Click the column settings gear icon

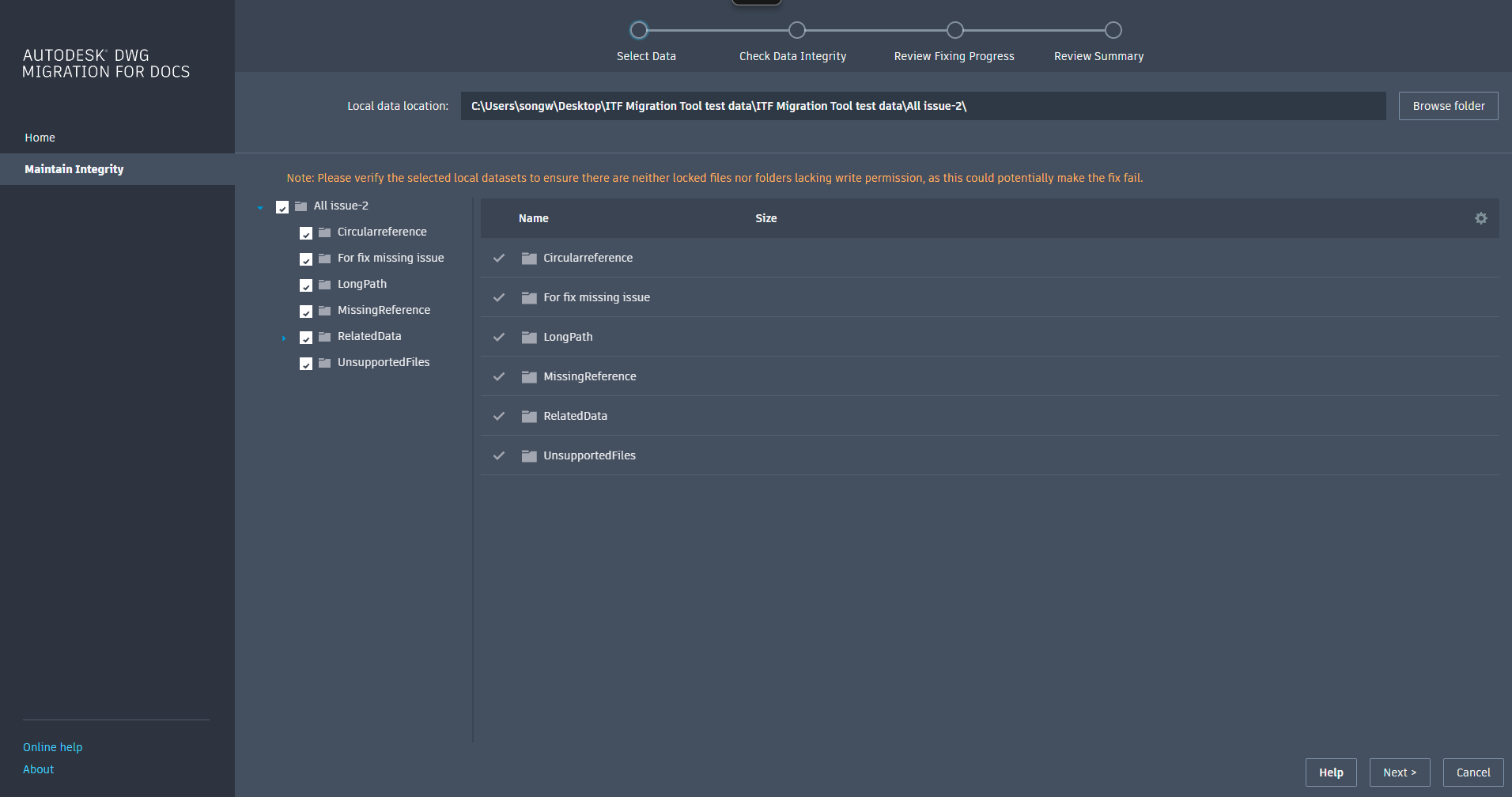[1480, 218]
